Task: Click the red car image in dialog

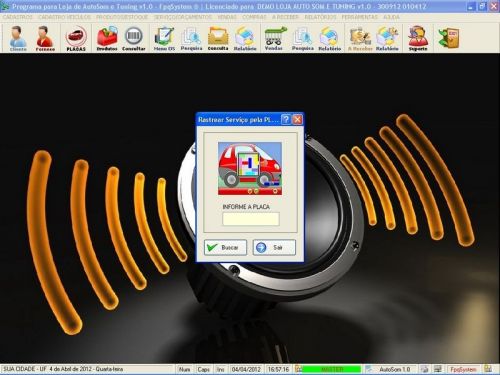Action: [250, 168]
